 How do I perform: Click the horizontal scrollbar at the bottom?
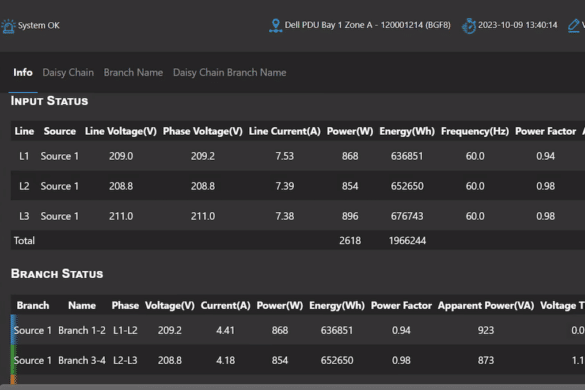point(292,387)
